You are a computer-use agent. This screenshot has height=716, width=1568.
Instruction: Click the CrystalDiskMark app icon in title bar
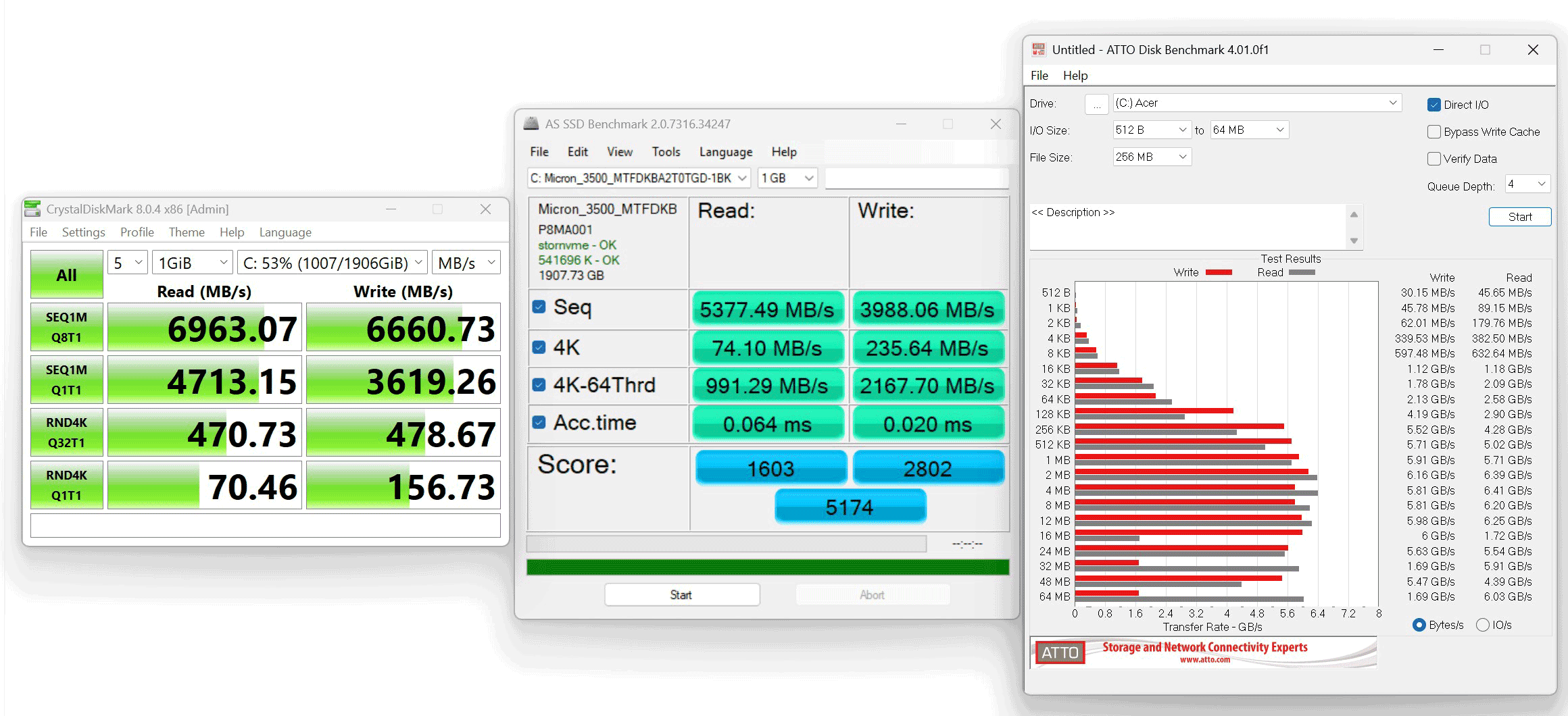click(x=32, y=209)
